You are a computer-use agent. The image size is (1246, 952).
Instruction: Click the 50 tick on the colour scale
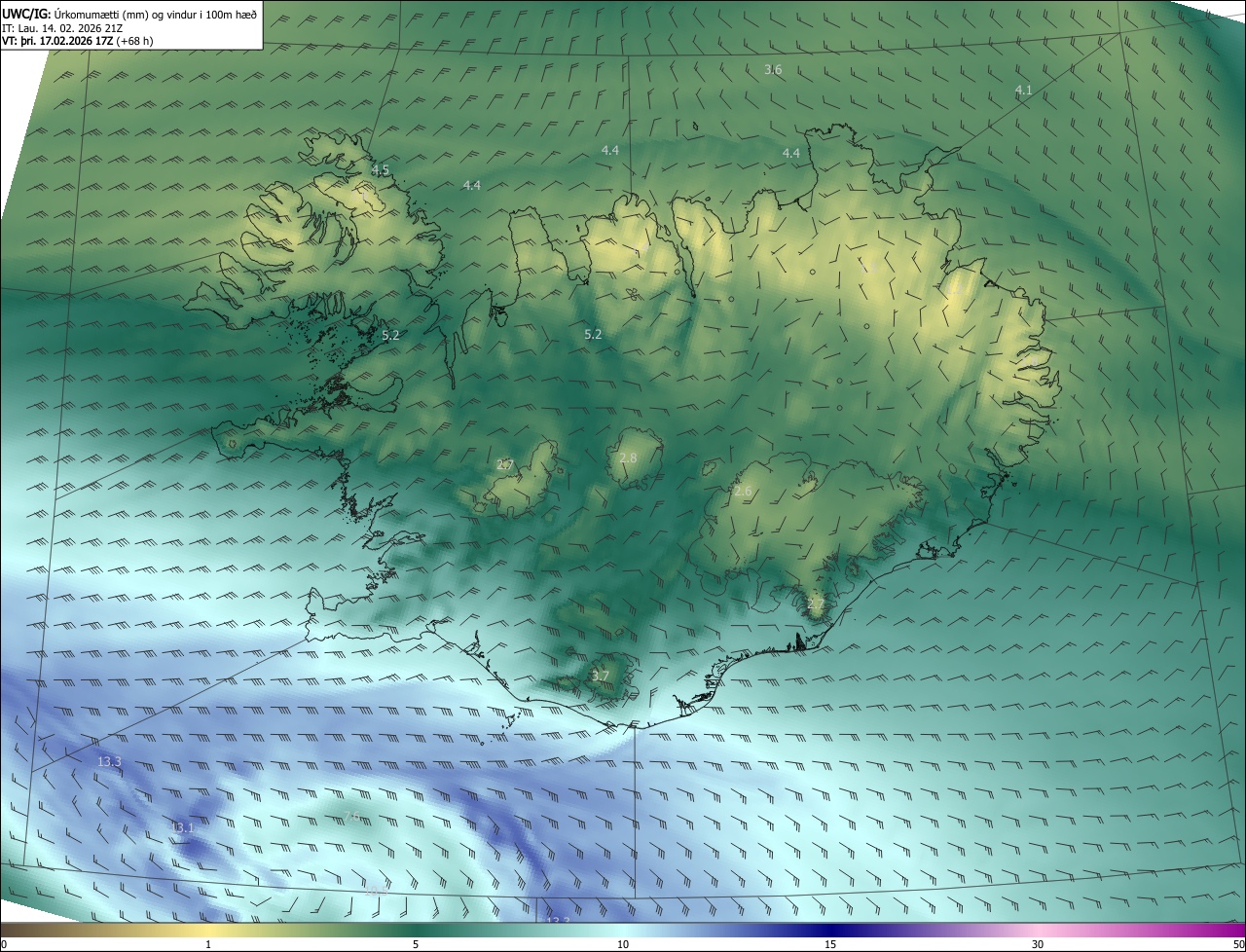tap(1238, 944)
